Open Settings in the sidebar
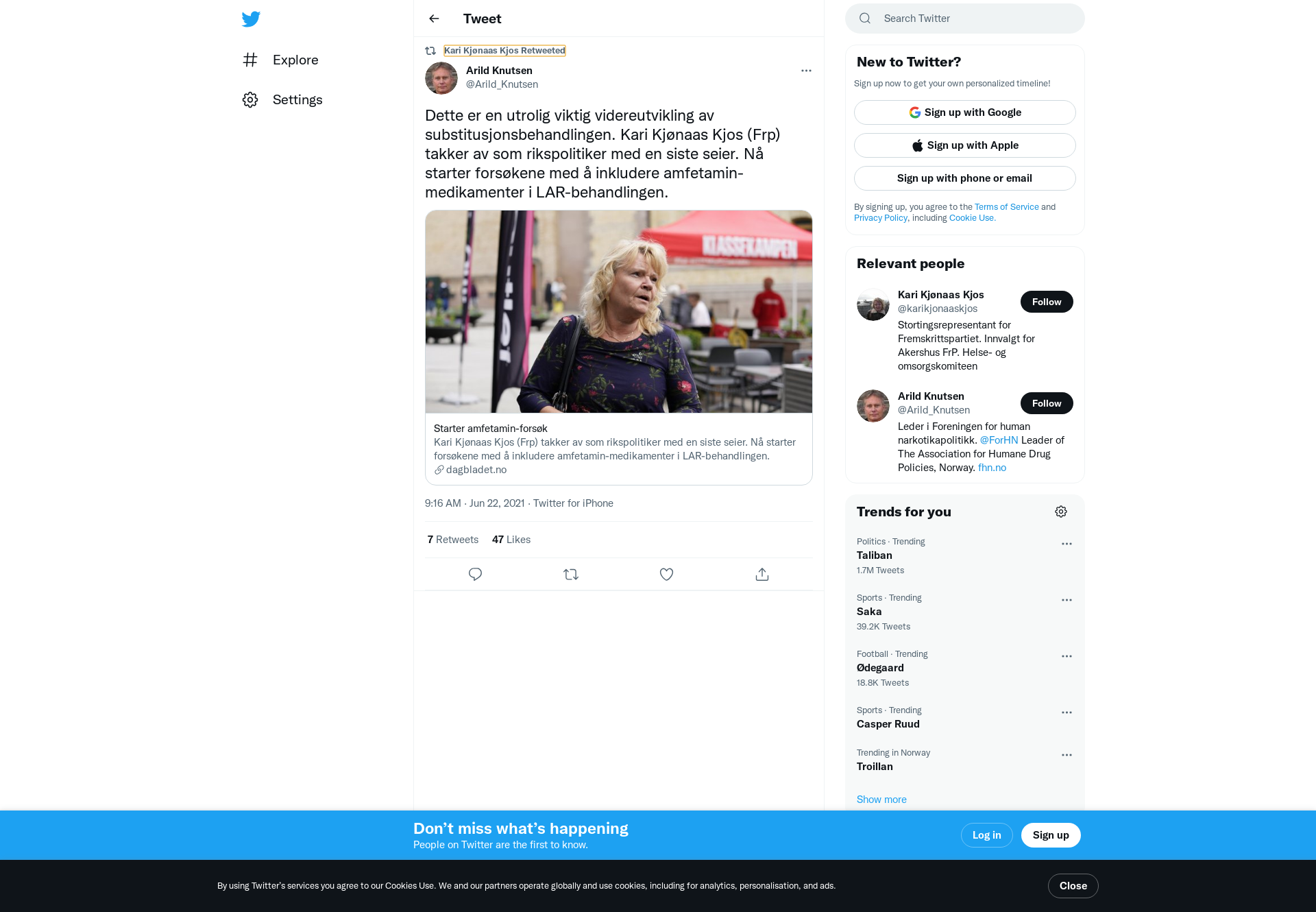 pos(282,99)
